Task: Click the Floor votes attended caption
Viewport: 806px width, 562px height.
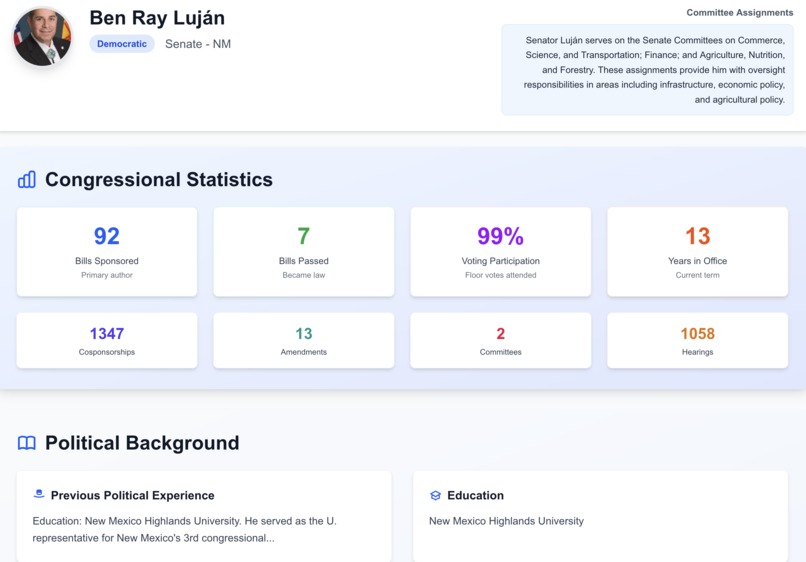Action: pos(501,275)
